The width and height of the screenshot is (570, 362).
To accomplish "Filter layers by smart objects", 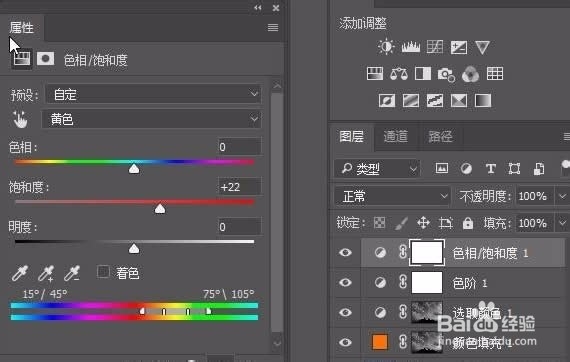I will click(x=539, y=169).
